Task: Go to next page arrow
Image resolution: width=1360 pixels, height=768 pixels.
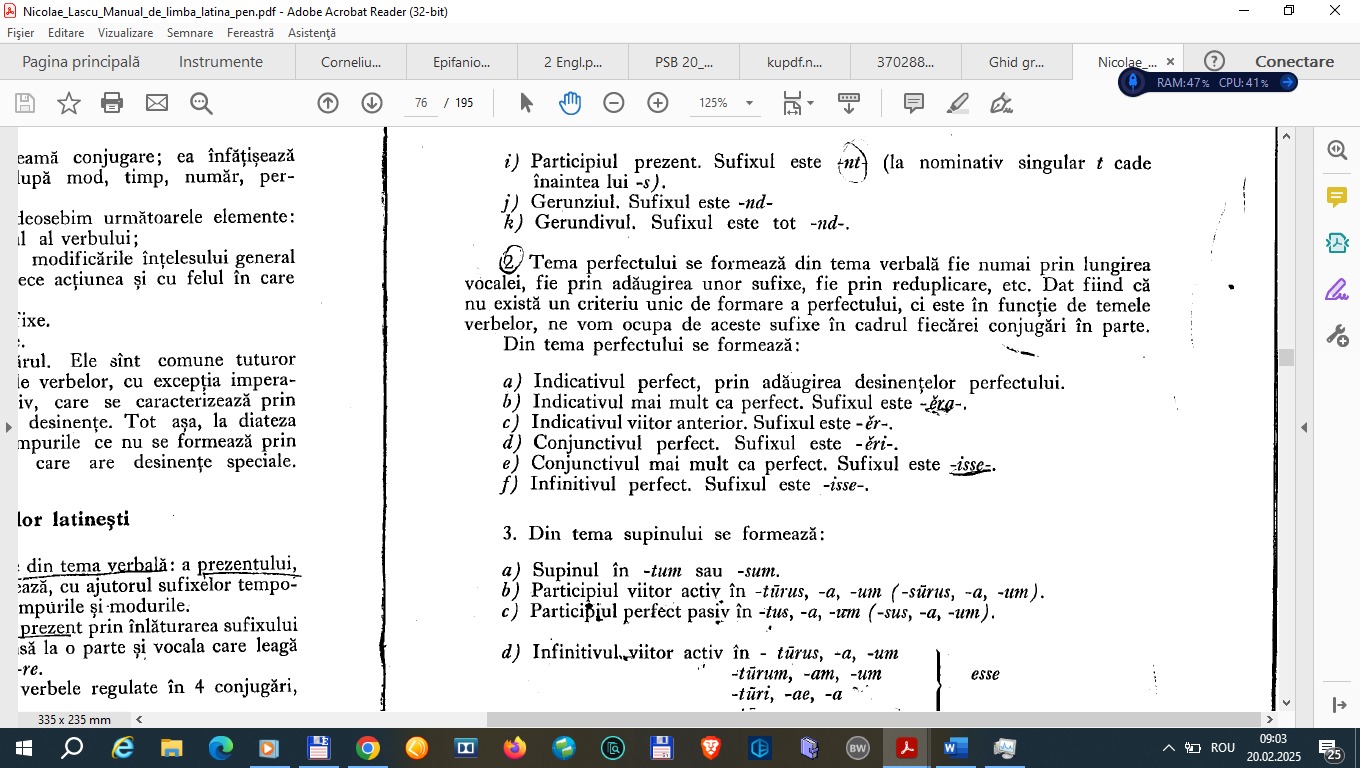Action: click(372, 103)
